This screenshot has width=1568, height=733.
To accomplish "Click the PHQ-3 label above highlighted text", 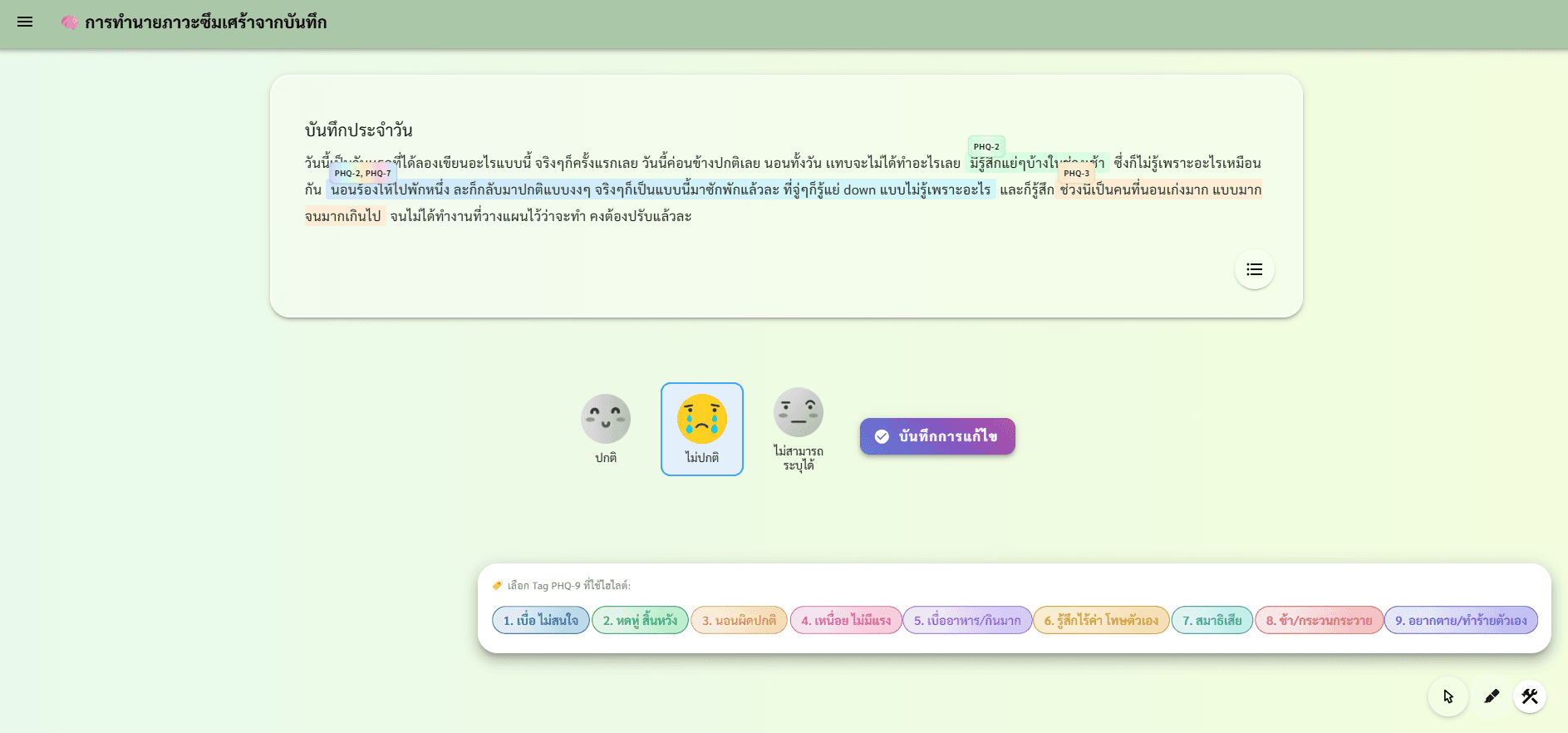I will [1076, 174].
